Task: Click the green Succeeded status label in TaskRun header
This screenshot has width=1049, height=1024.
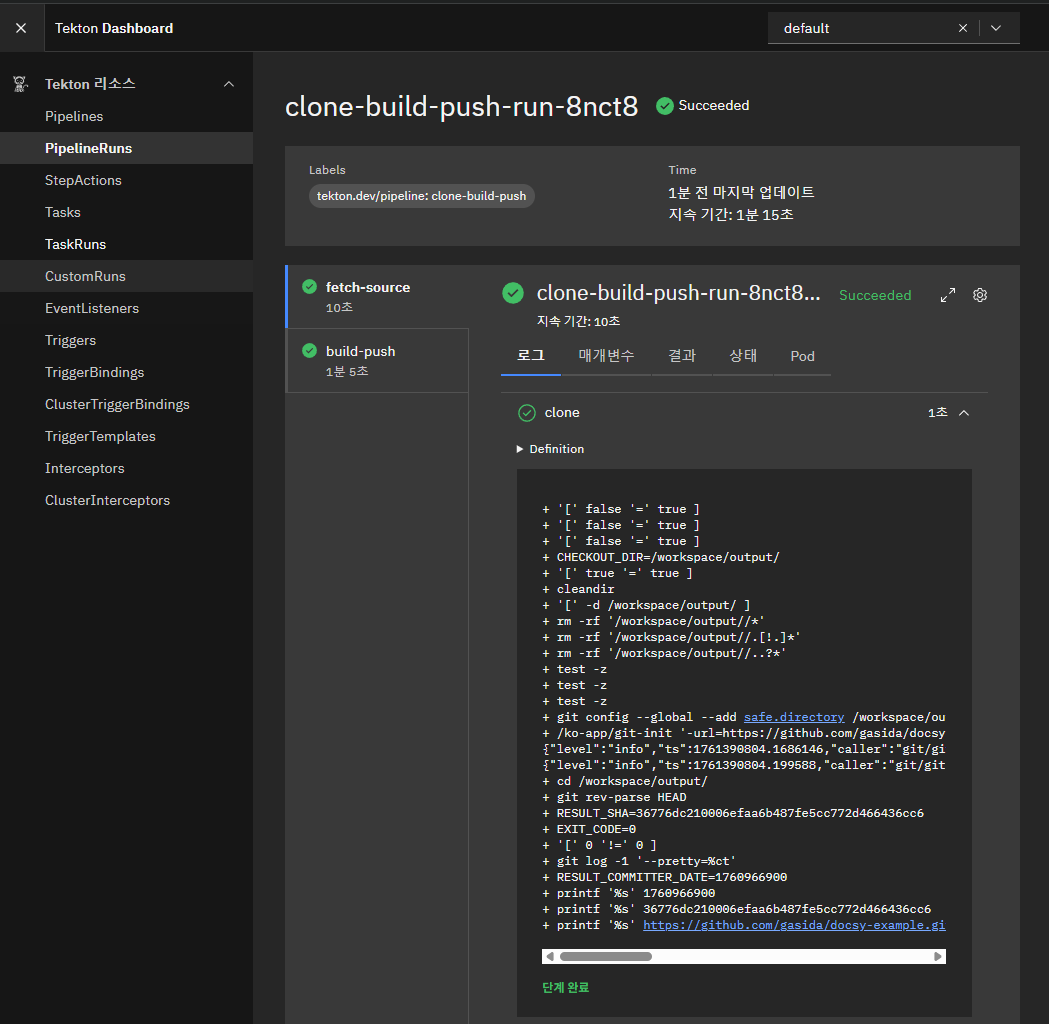Action: (875, 295)
